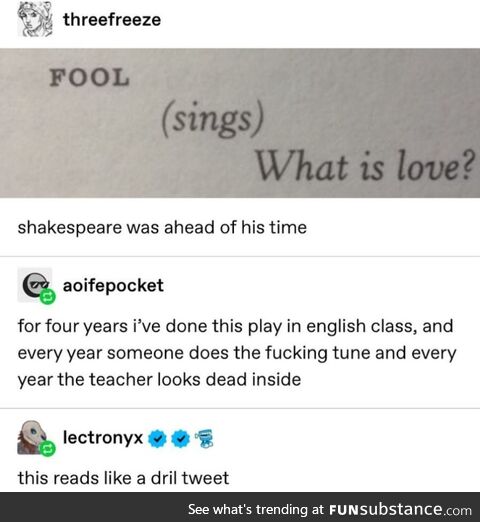
Task: Open the FOOL sings book photo
Action: tap(240, 123)
